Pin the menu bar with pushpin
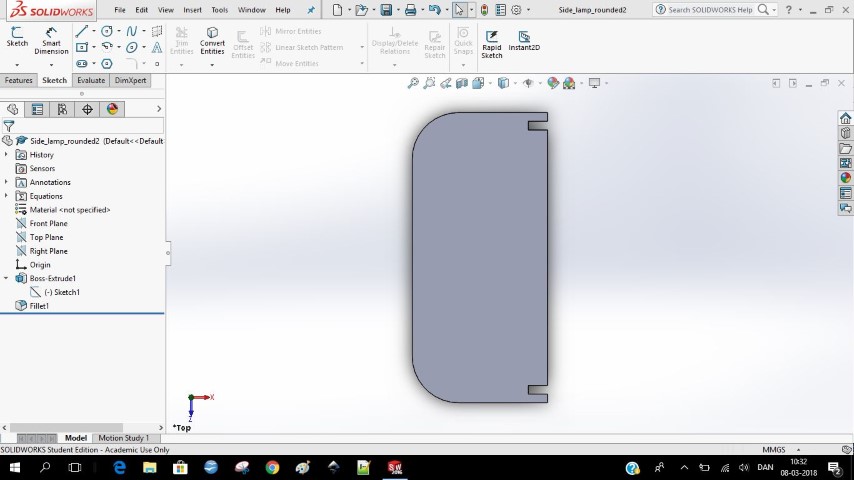This screenshot has width=854, height=480. pos(311,10)
